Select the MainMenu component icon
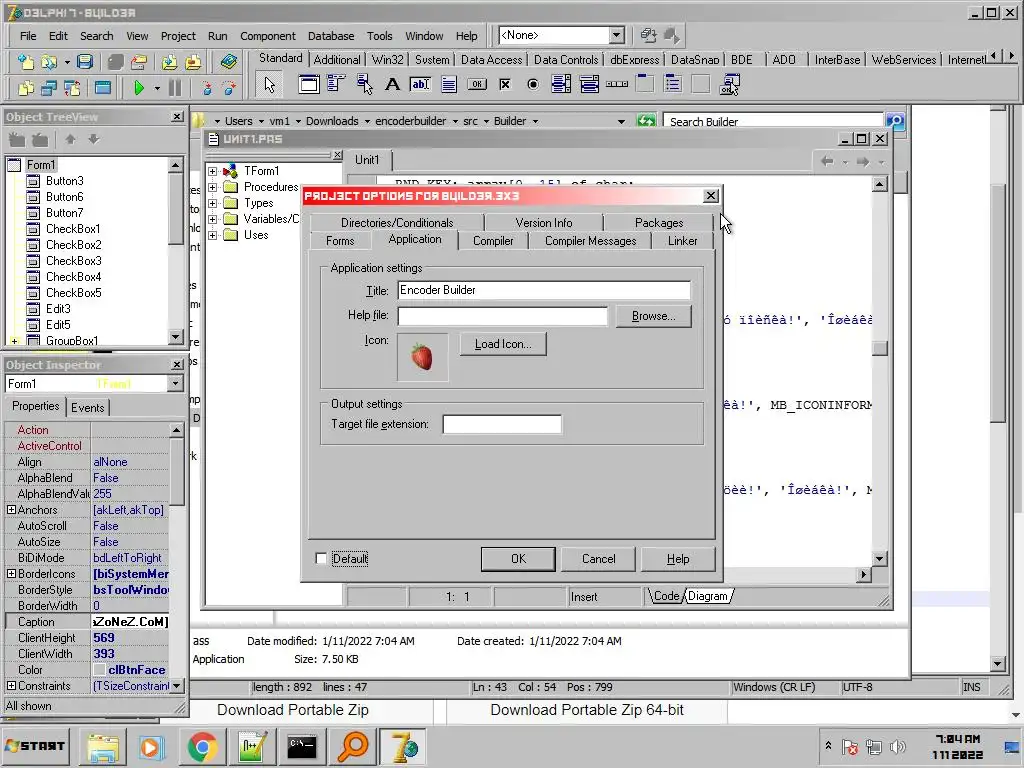The height and width of the screenshot is (768, 1024). click(336, 84)
